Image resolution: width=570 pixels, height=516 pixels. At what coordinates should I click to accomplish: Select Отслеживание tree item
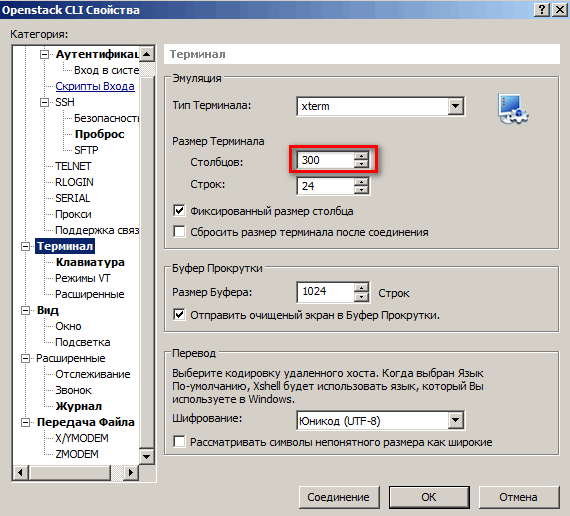(93, 374)
